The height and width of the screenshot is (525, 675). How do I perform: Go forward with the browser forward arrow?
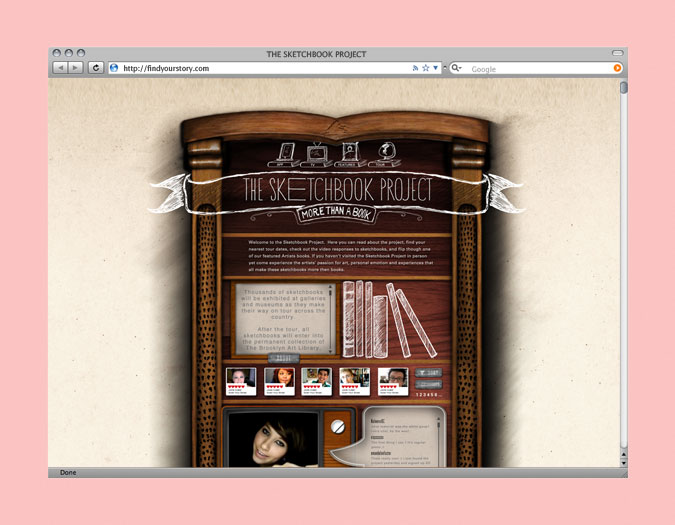point(76,68)
